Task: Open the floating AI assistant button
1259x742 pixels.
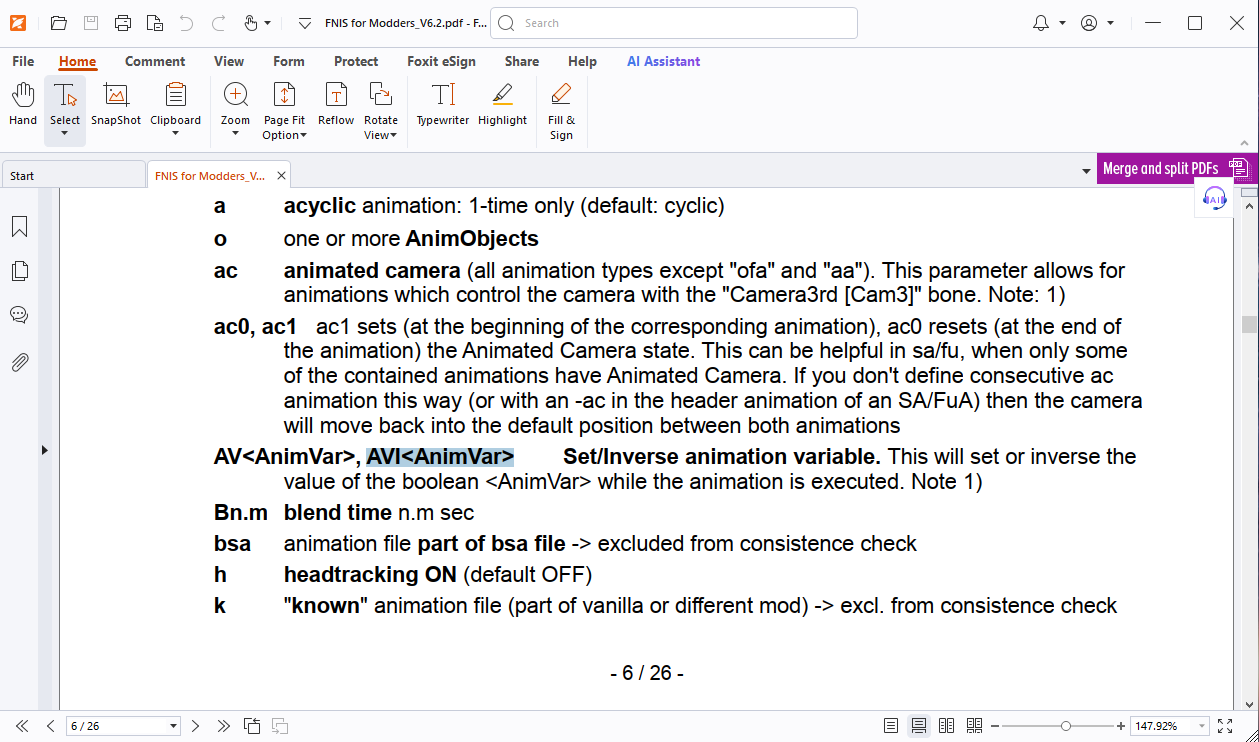Action: 1215,198
